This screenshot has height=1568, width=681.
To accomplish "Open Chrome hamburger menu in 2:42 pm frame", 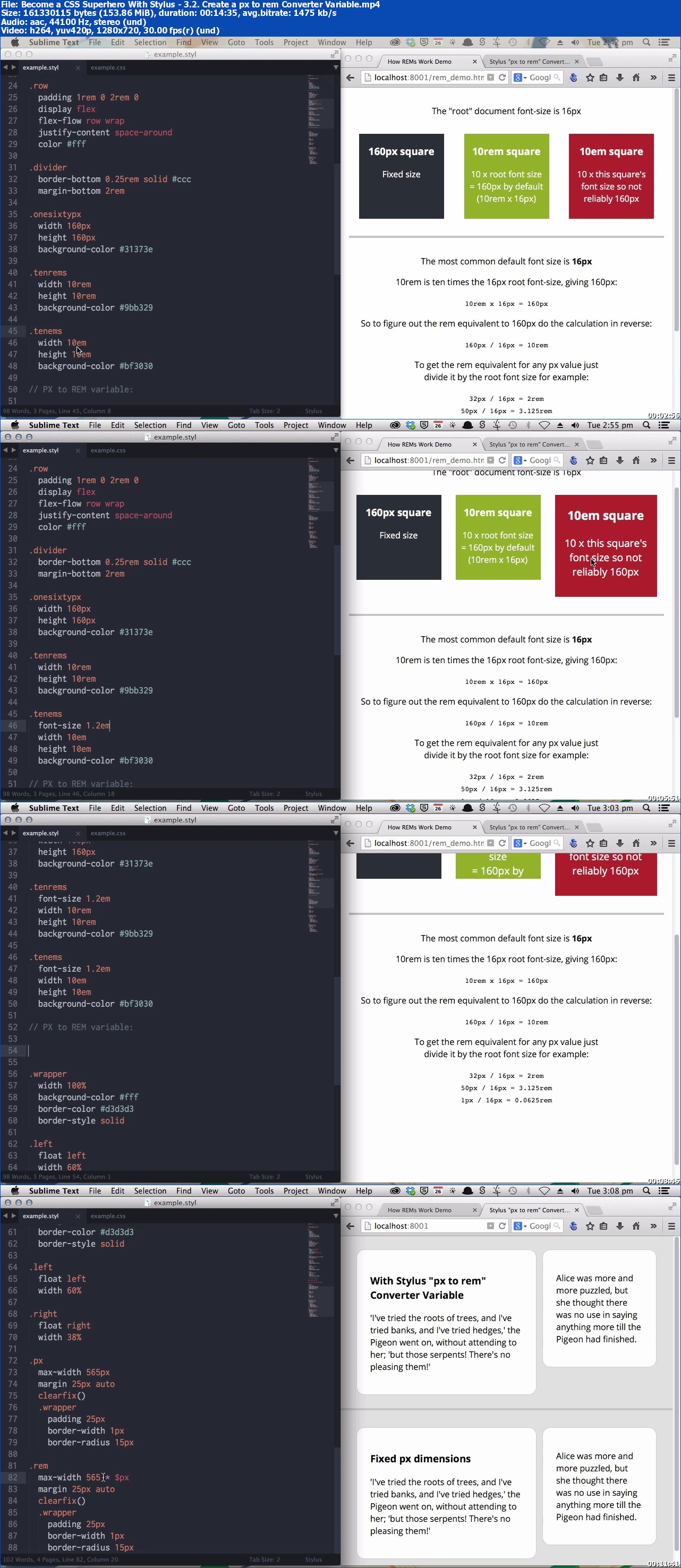I will (x=671, y=78).
